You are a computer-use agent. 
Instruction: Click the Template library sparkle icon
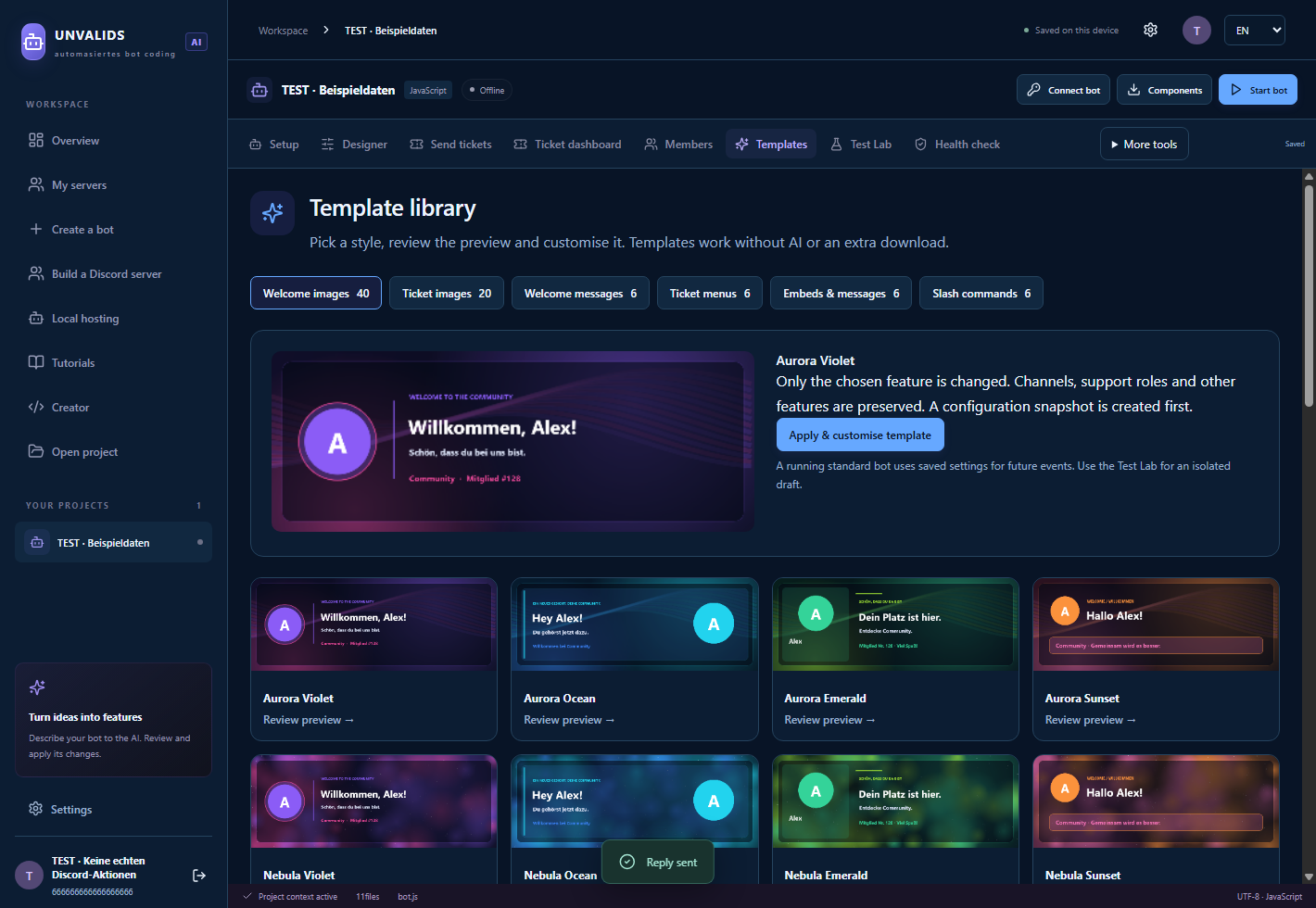[272, 213]
